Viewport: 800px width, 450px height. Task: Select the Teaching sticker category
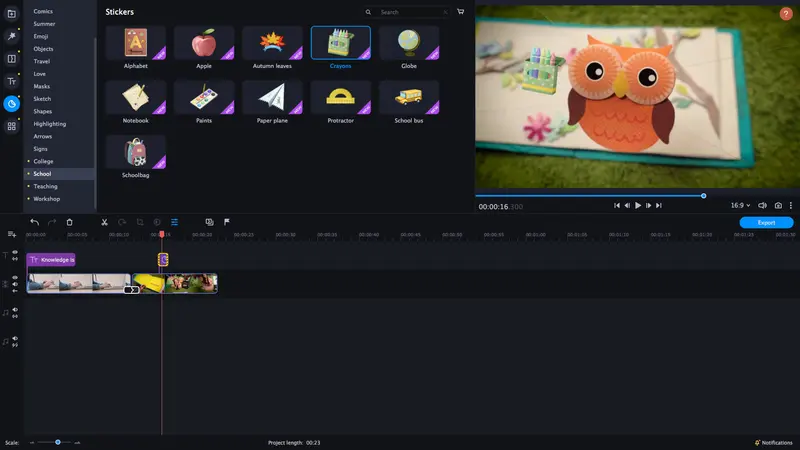[45, 186]
